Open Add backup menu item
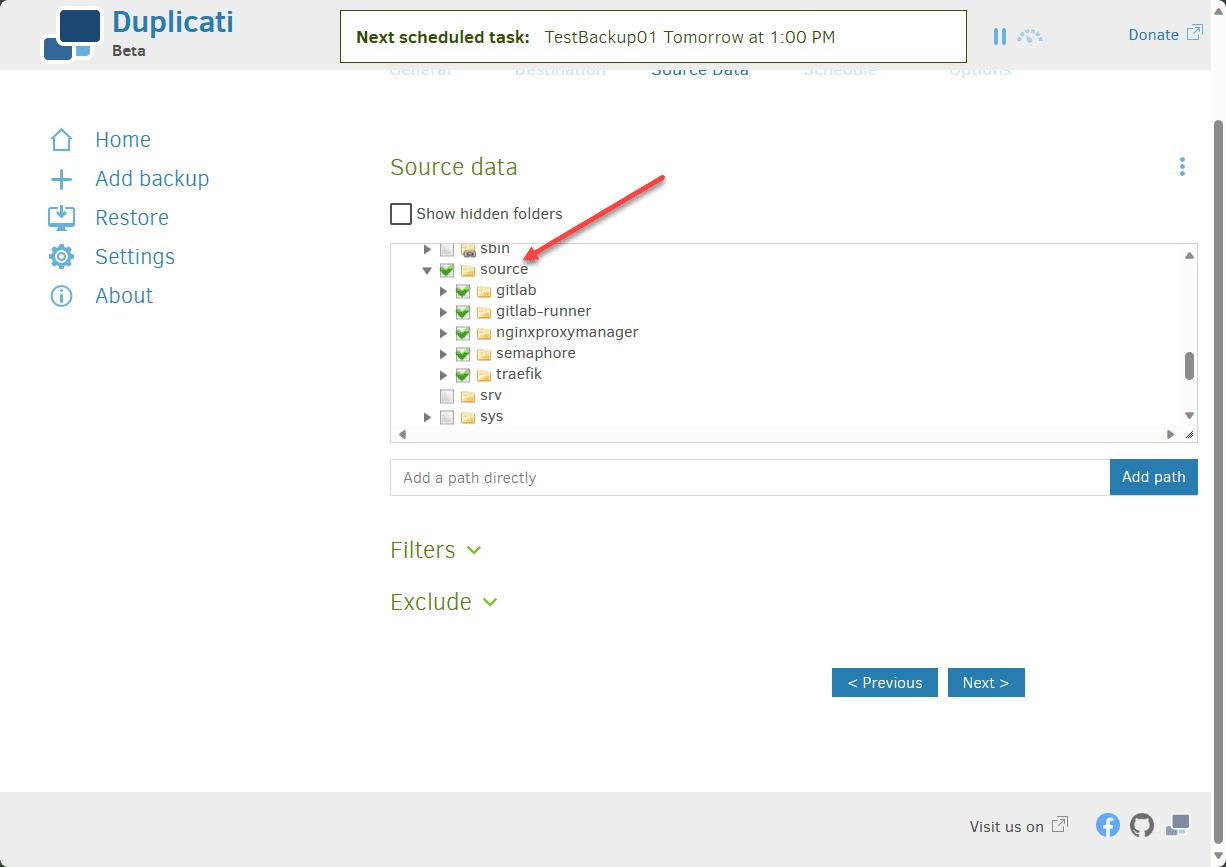Screen dimensions: 1226x867 pyautogui.click(x=152, y=179)
